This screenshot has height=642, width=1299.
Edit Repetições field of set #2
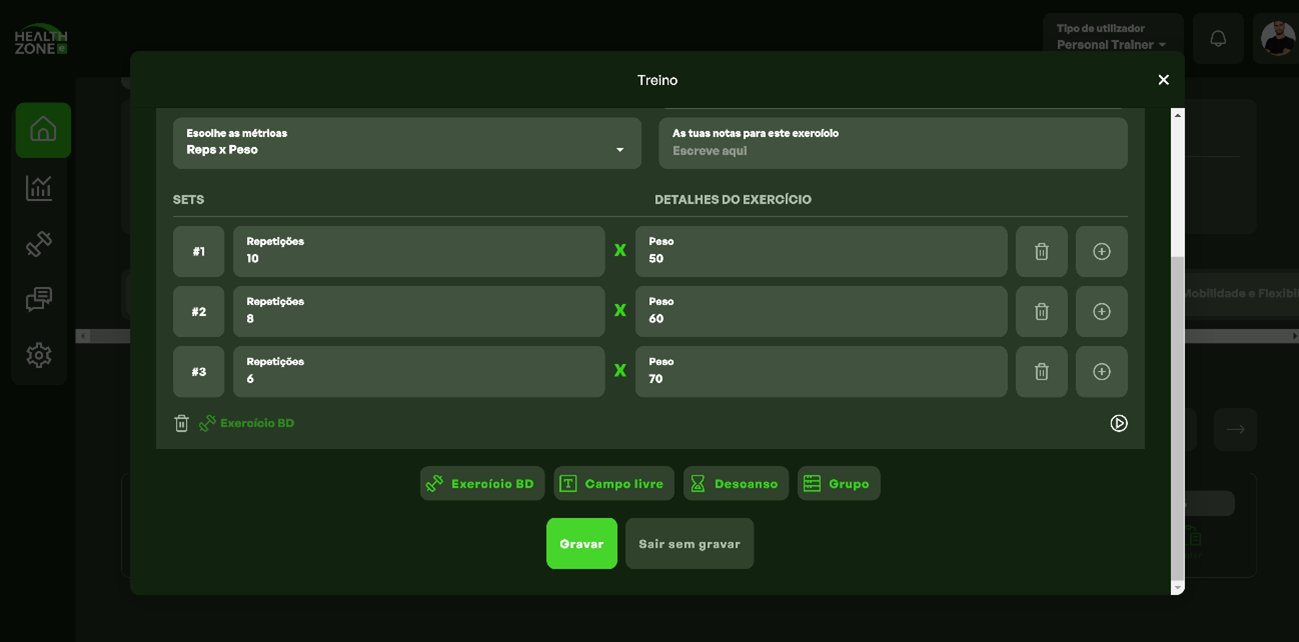tap(419, 312)
